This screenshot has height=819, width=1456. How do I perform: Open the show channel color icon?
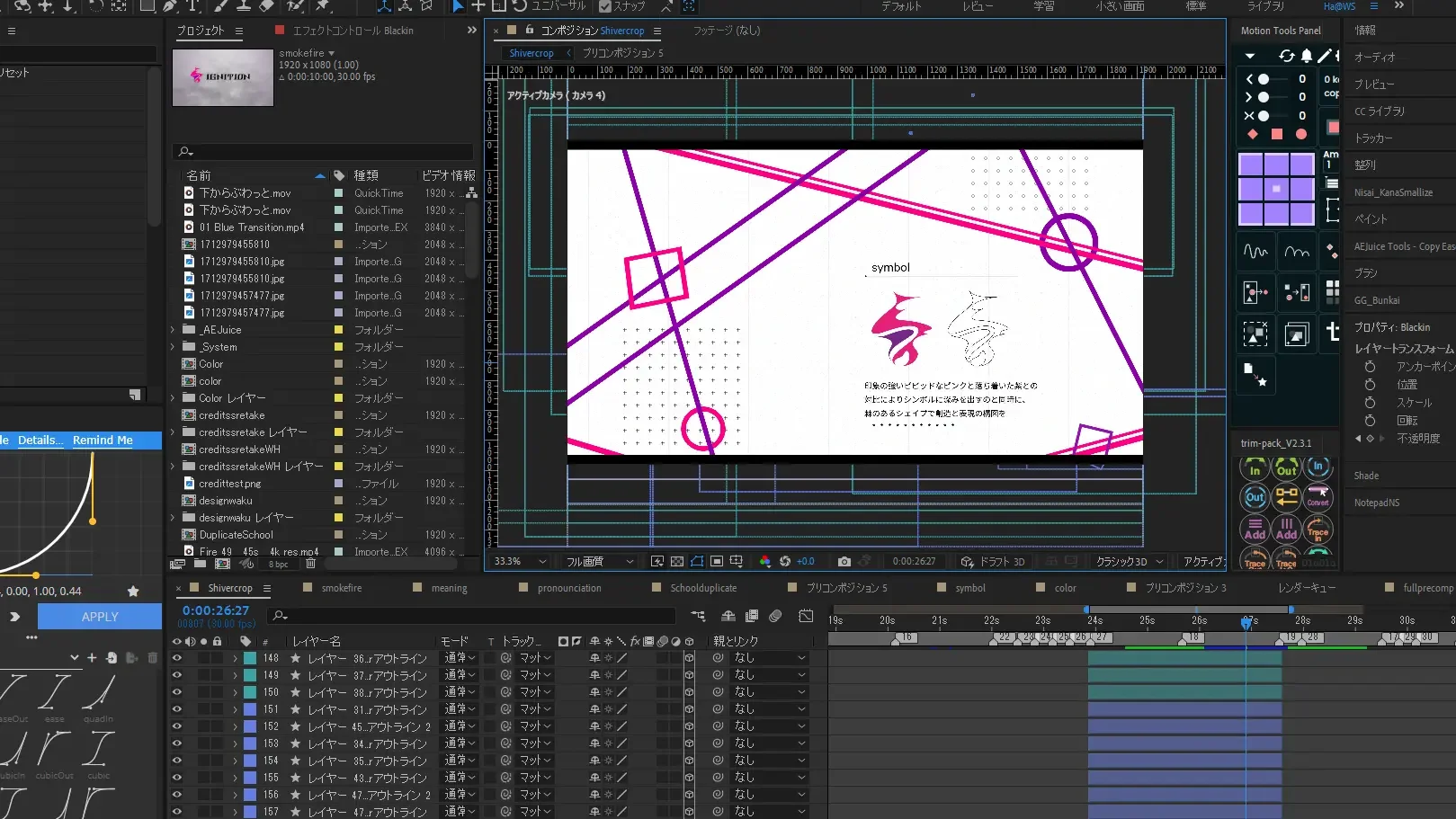(764, 561)
